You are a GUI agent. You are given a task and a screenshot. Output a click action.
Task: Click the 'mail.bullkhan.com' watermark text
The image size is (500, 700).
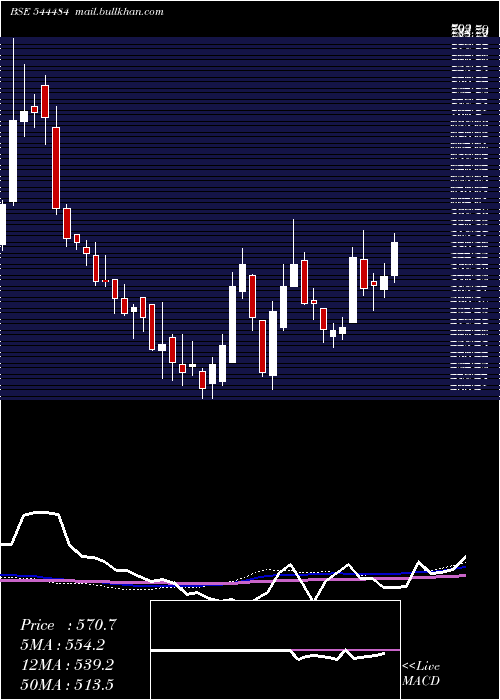point(119,12)
